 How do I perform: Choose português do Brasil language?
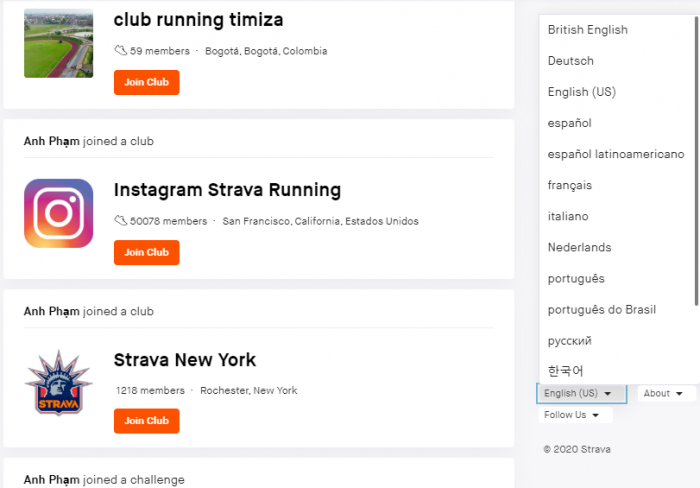coord(602,310)
